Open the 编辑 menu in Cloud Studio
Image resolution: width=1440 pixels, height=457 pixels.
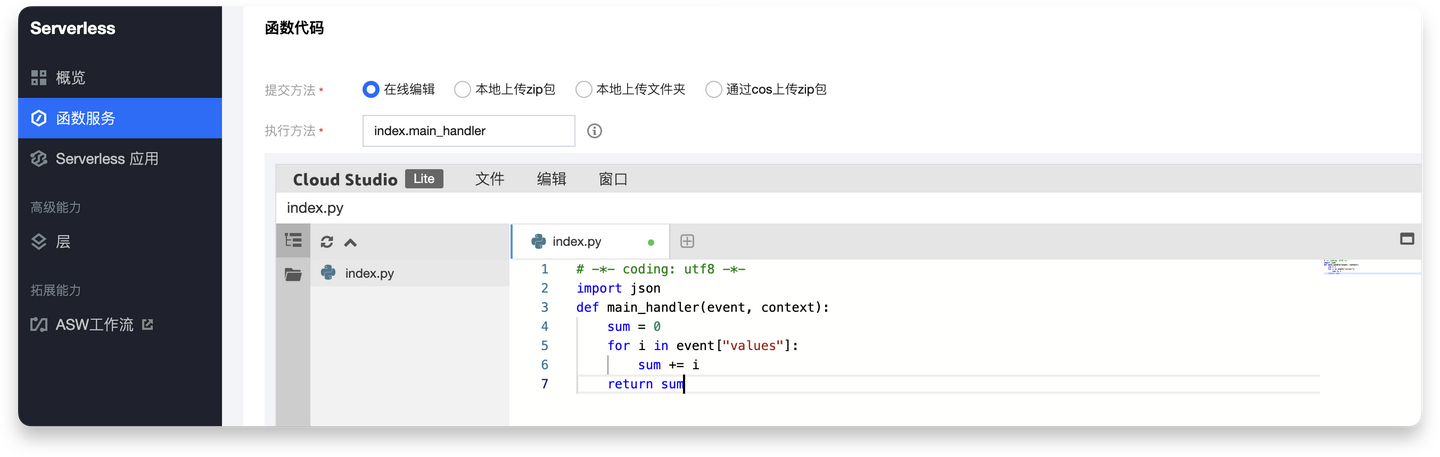pos(551,179)
